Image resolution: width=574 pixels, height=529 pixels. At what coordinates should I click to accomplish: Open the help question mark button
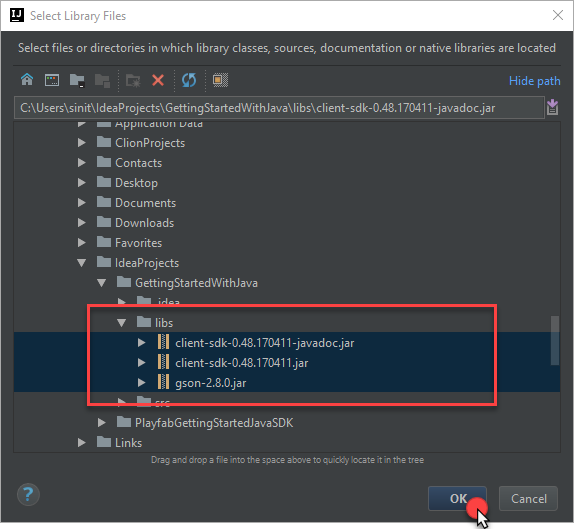(x=28, y=495)
